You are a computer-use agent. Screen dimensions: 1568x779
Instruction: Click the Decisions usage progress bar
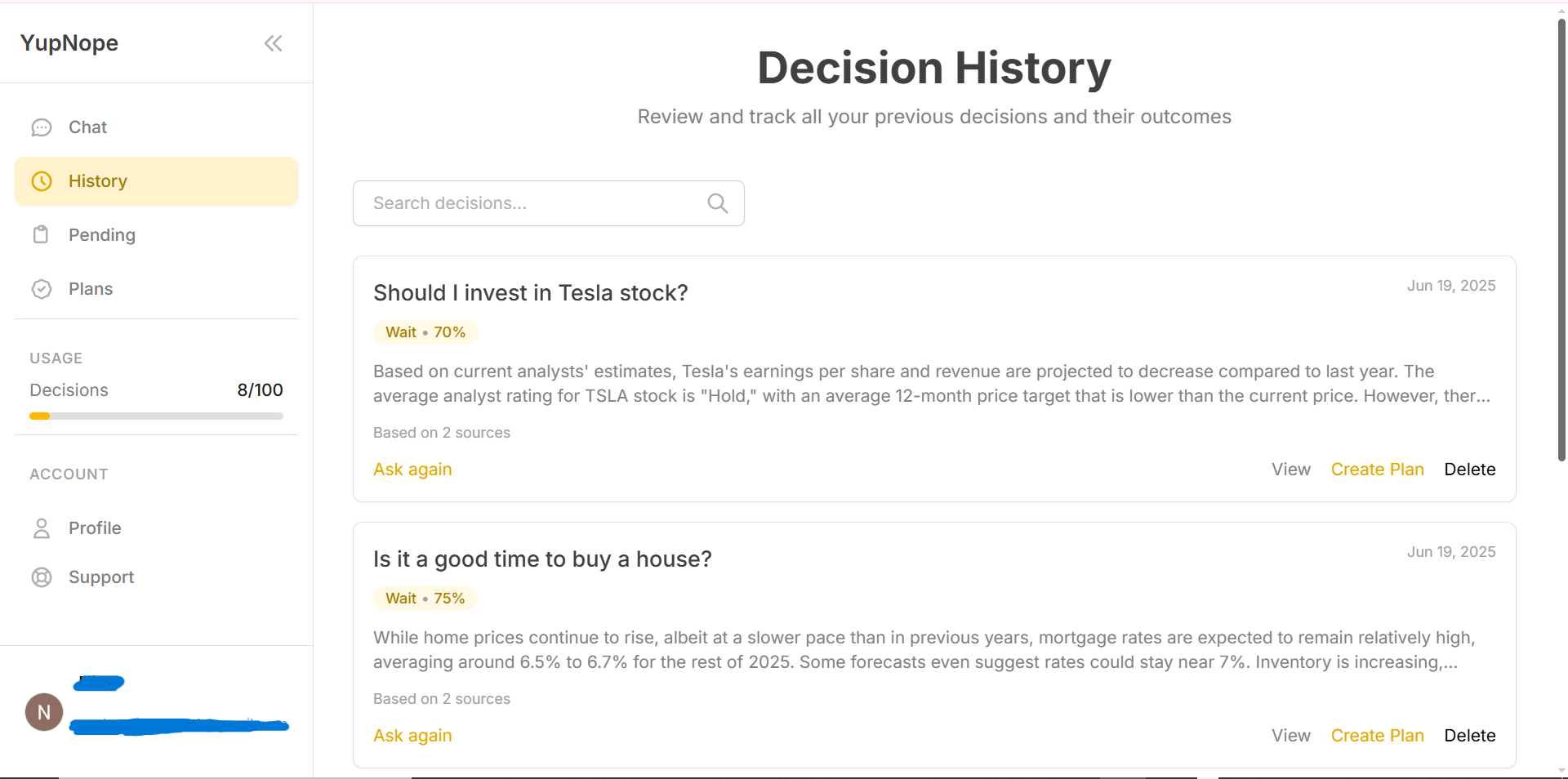point(156,416)
